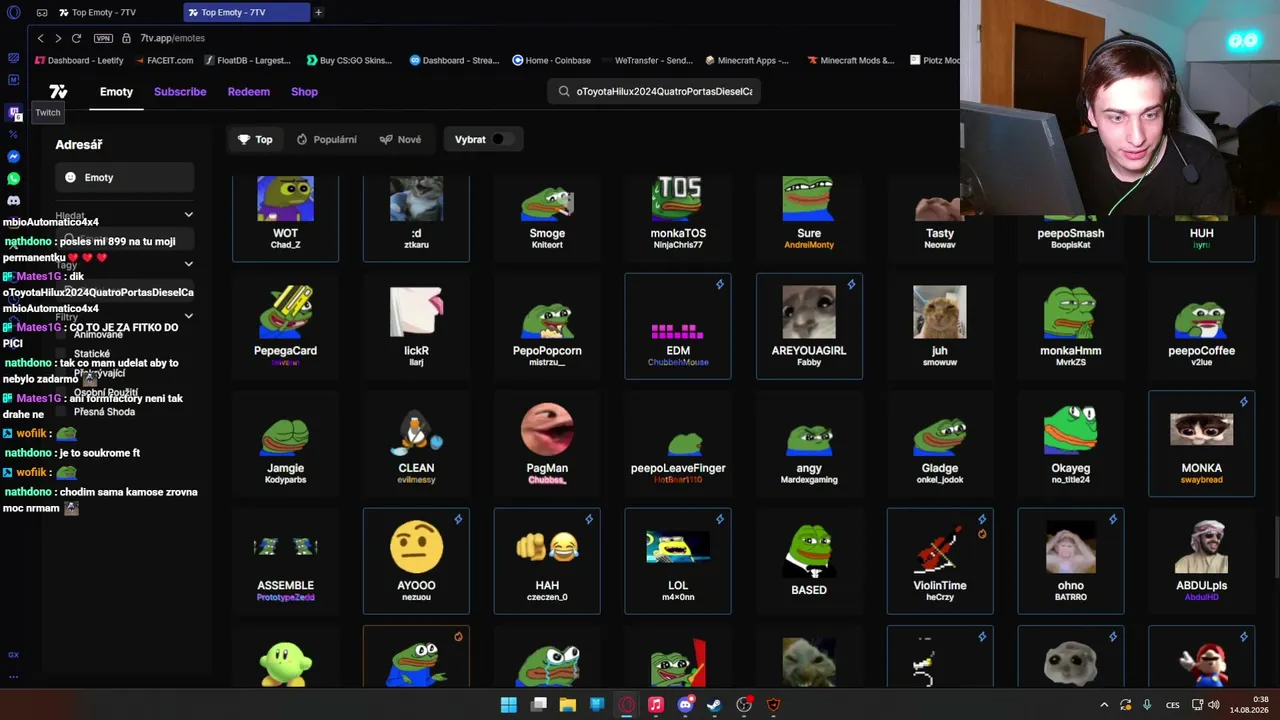Open WhatsApp from the browser sidebar
The width and height of the screenshot is (1280, 720).
click(x=14, y=179)
